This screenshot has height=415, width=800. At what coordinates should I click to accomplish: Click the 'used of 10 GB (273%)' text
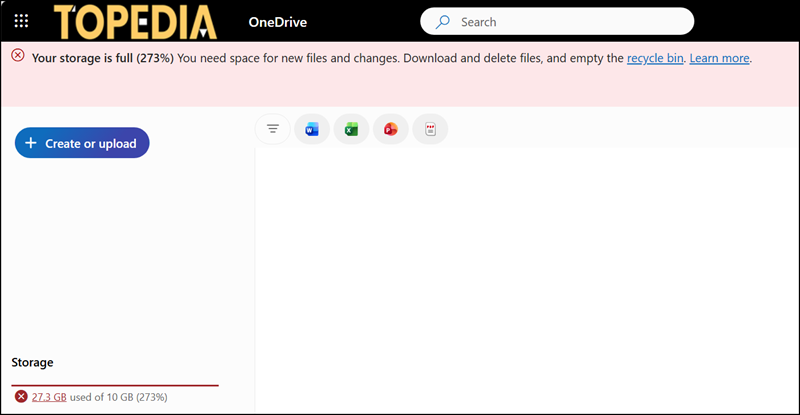coord(118,397)
